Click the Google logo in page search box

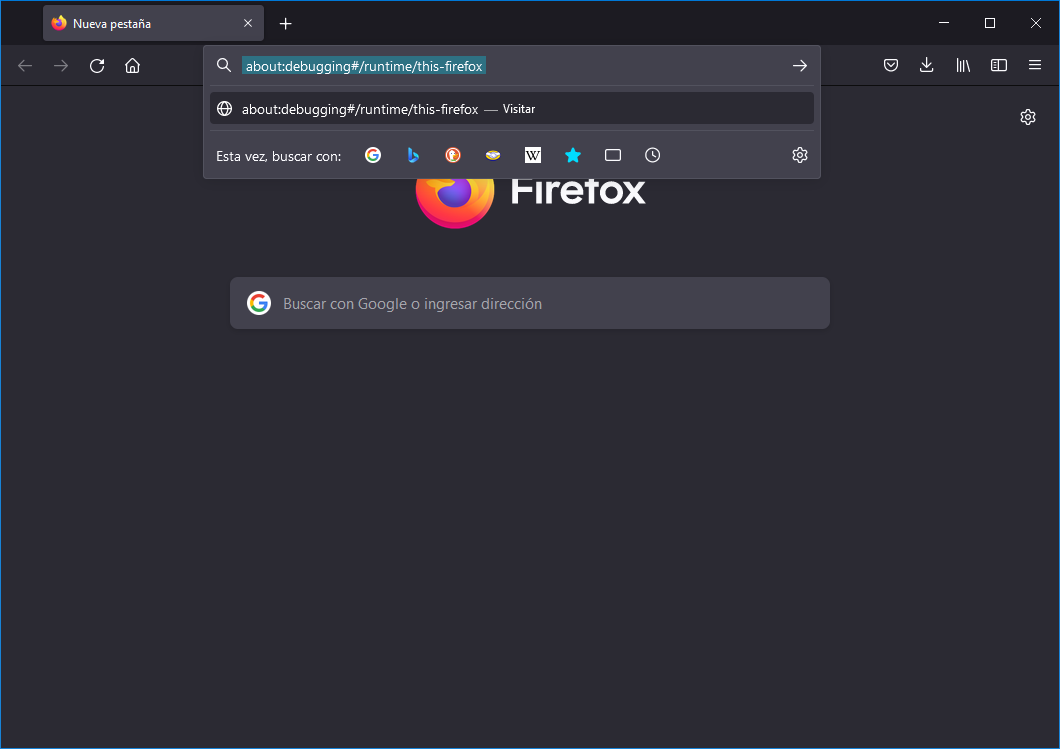259,304
